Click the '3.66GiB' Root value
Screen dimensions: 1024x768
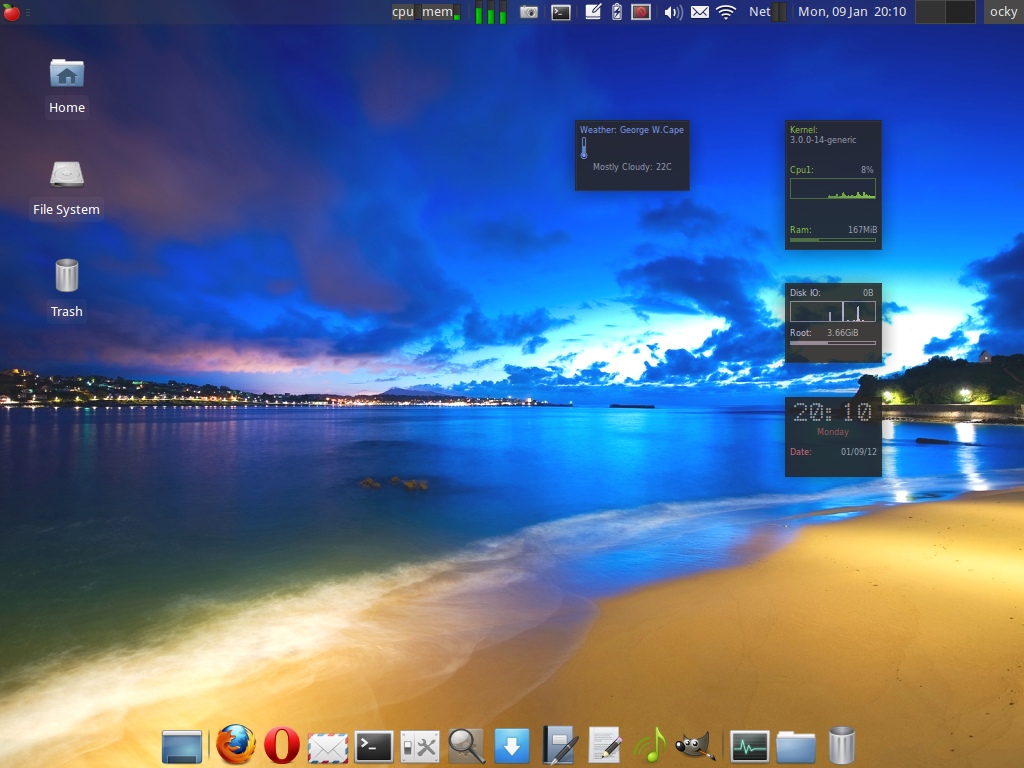coord(842,333)
